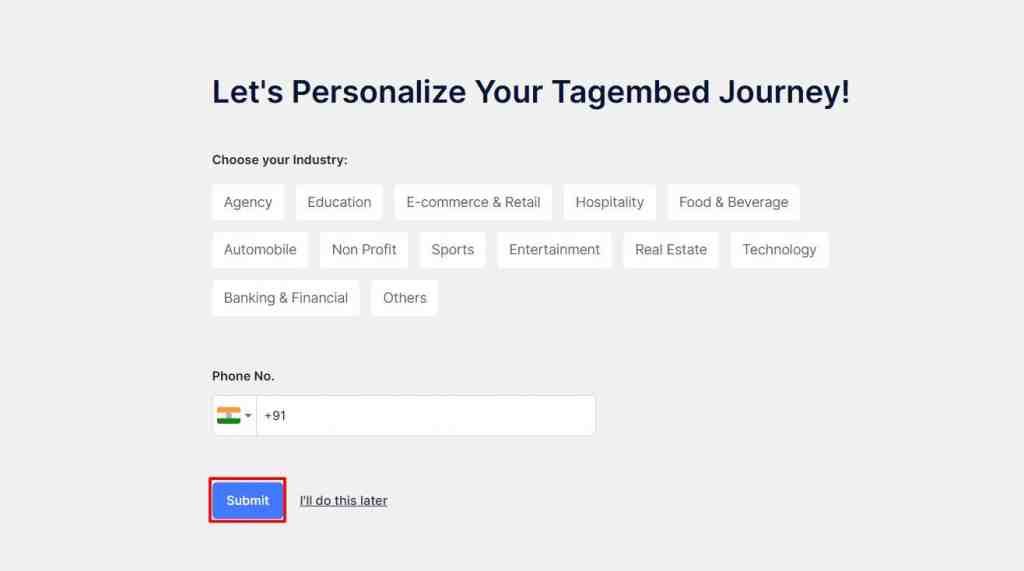Click the Phone No. label
This screenshot has height=571, width=1024.
coord(243,376)
